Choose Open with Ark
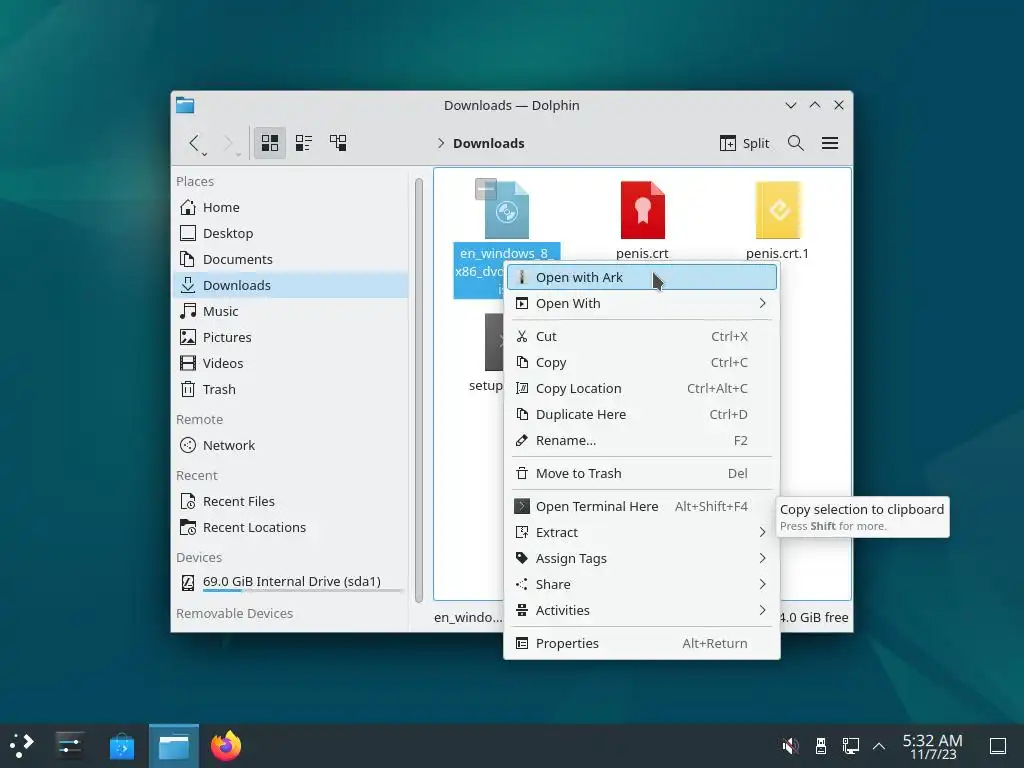Image resolution: width=1024 pixels, height=768 pixels. click(642, 278)
